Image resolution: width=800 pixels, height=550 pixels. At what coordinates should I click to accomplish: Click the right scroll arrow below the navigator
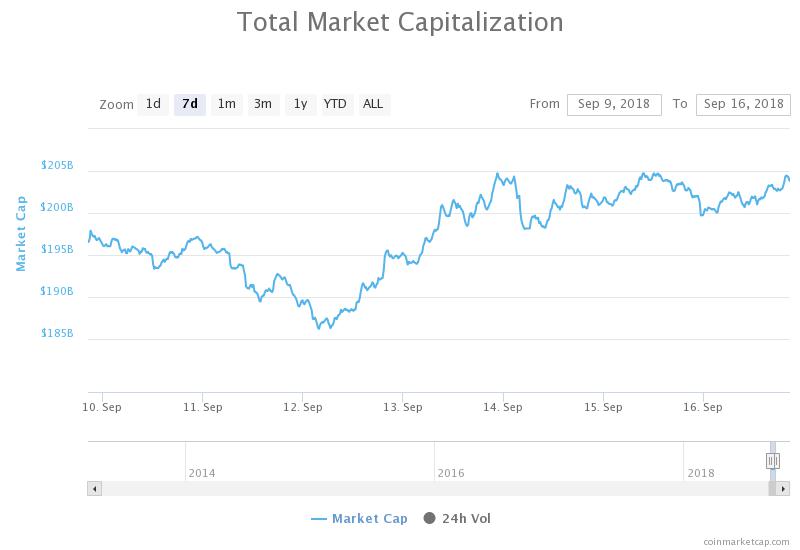click(784, 489)
